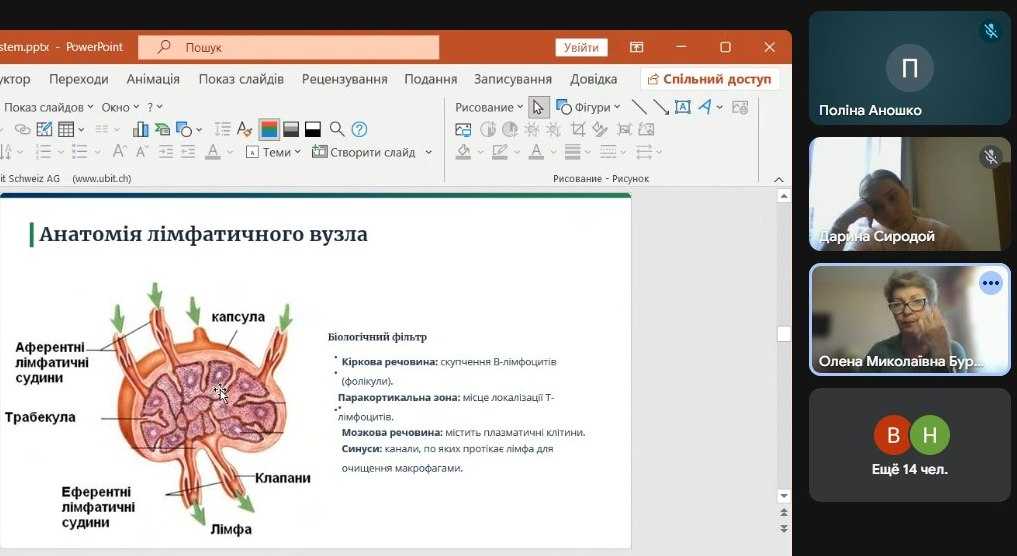Click the Пошук search field
This screenshot has width=1017, height=556.
[x=288, y=47]
